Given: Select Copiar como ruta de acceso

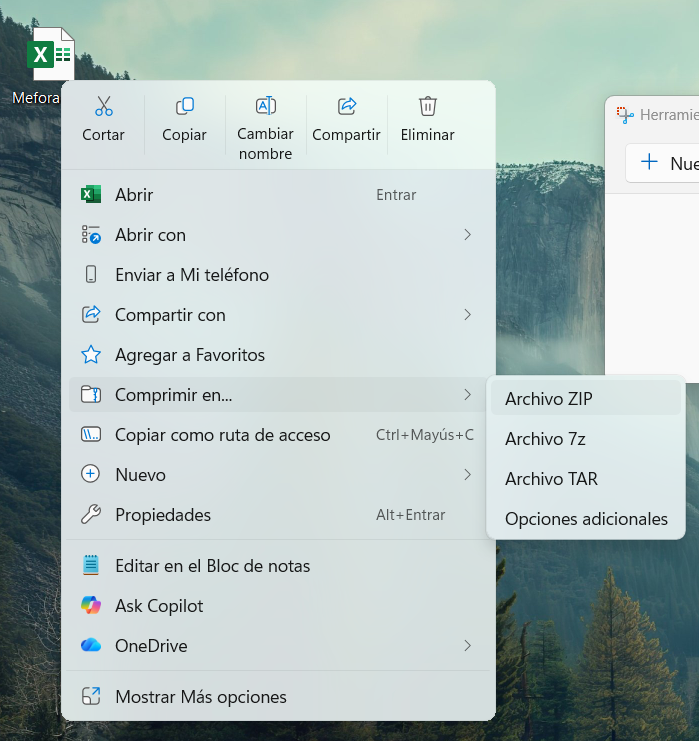Looking at the screenshot, I should click(x=222, y=435).
